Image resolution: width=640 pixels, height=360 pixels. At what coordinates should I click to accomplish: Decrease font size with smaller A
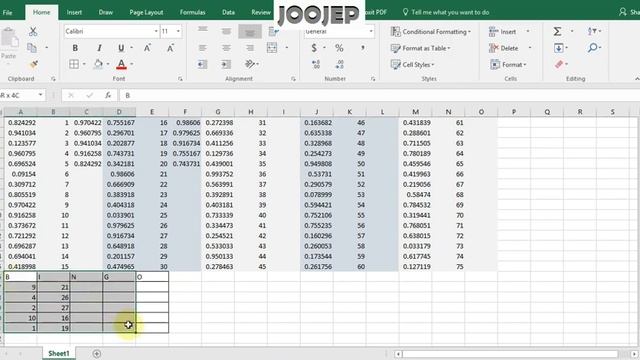[x=170, y=48]
